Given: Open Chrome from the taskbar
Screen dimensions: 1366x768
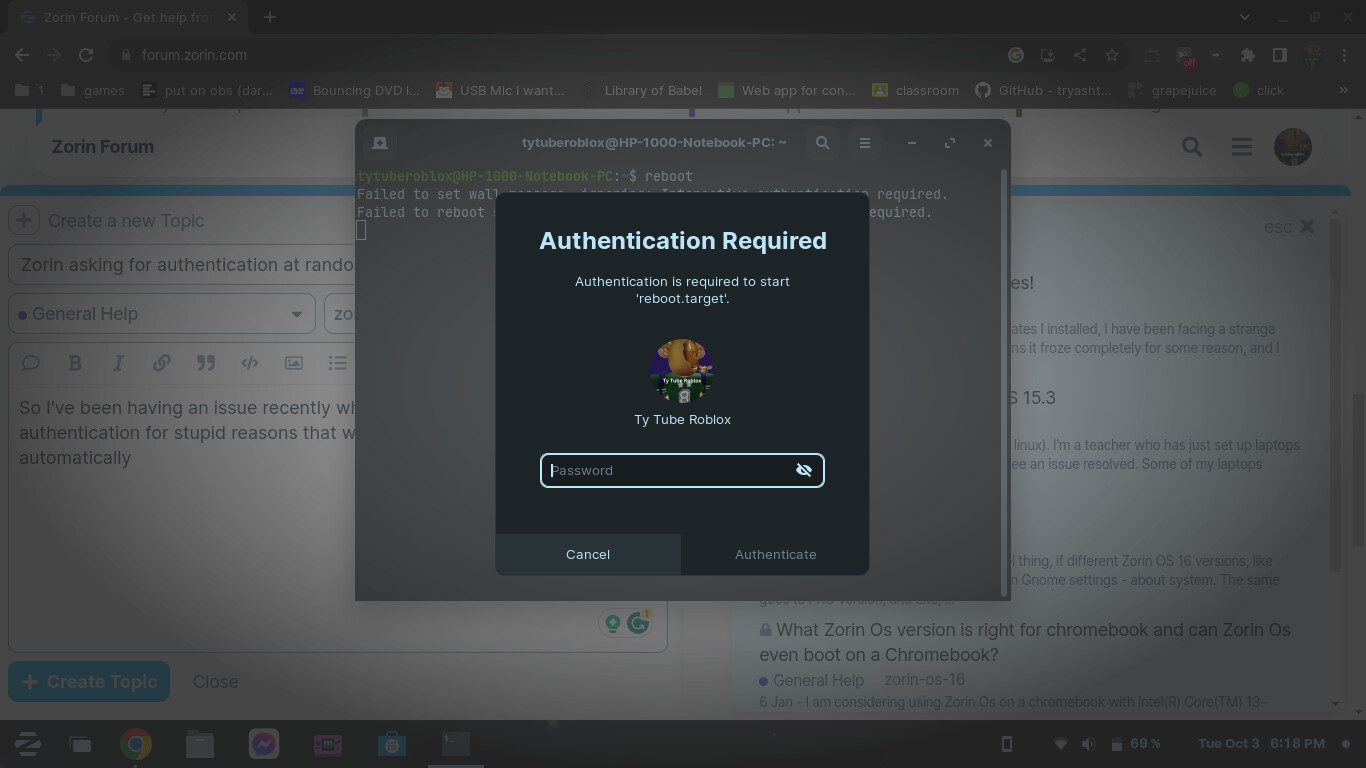Looking at the screenshot, I should click(136, 744).
